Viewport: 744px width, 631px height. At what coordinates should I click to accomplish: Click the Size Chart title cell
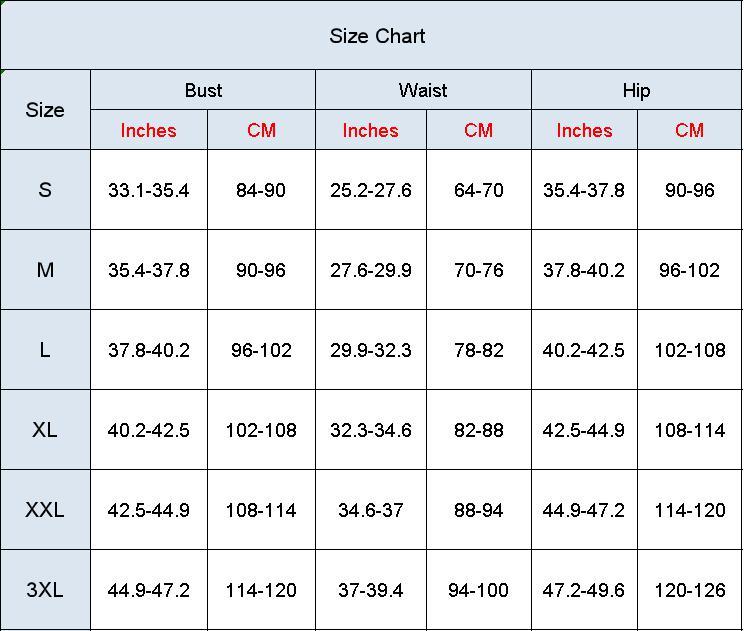click(x=377, y=36)
